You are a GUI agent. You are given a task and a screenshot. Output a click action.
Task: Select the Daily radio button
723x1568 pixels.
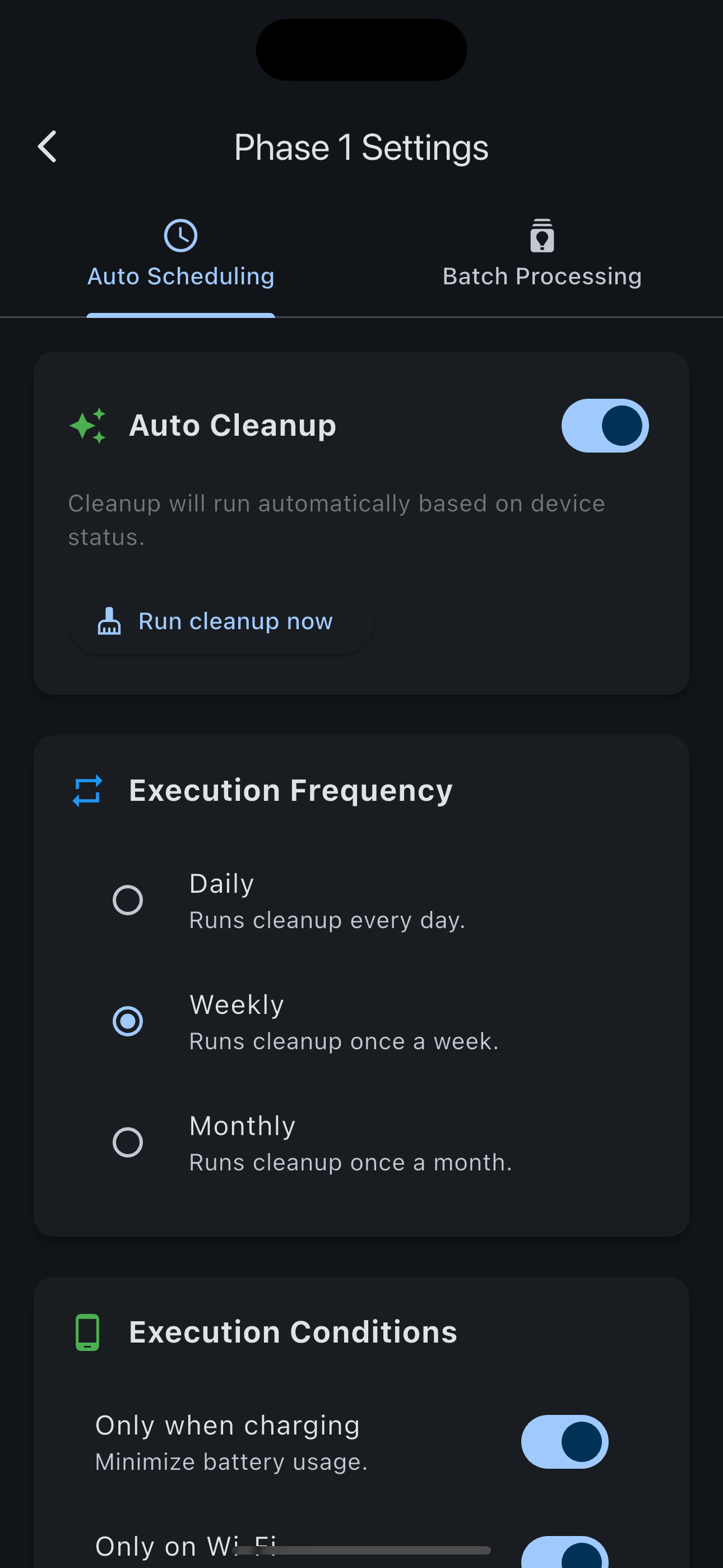pyautogui.click(x=128, y=900)
